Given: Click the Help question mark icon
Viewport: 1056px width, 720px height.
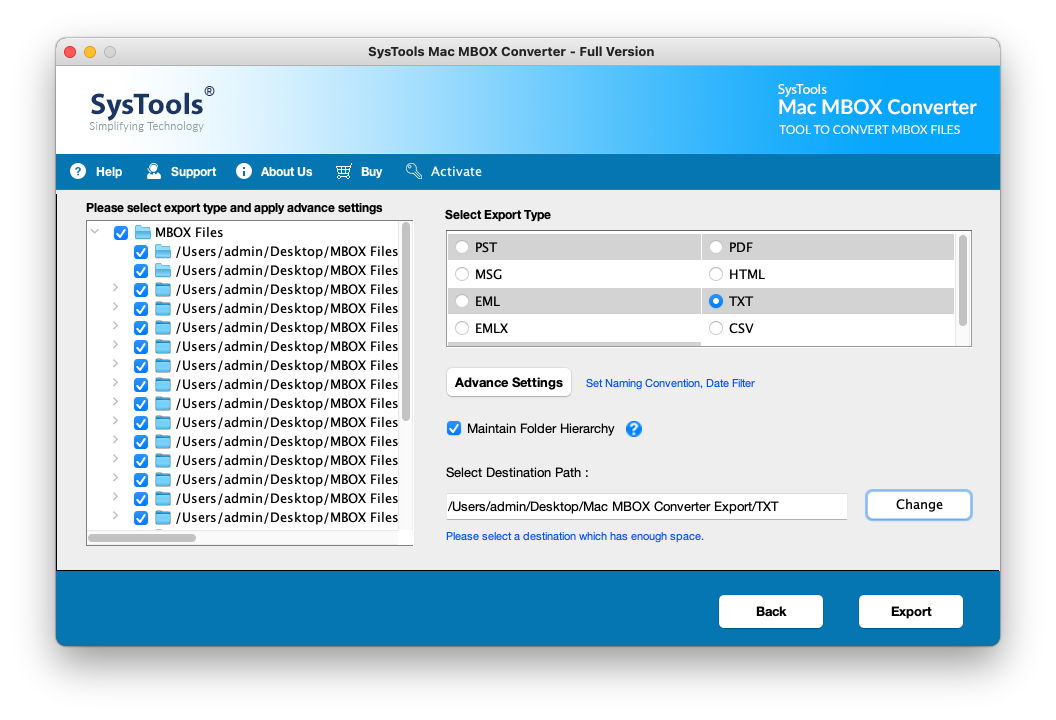Looking at the screenshot, I should 78,172.
